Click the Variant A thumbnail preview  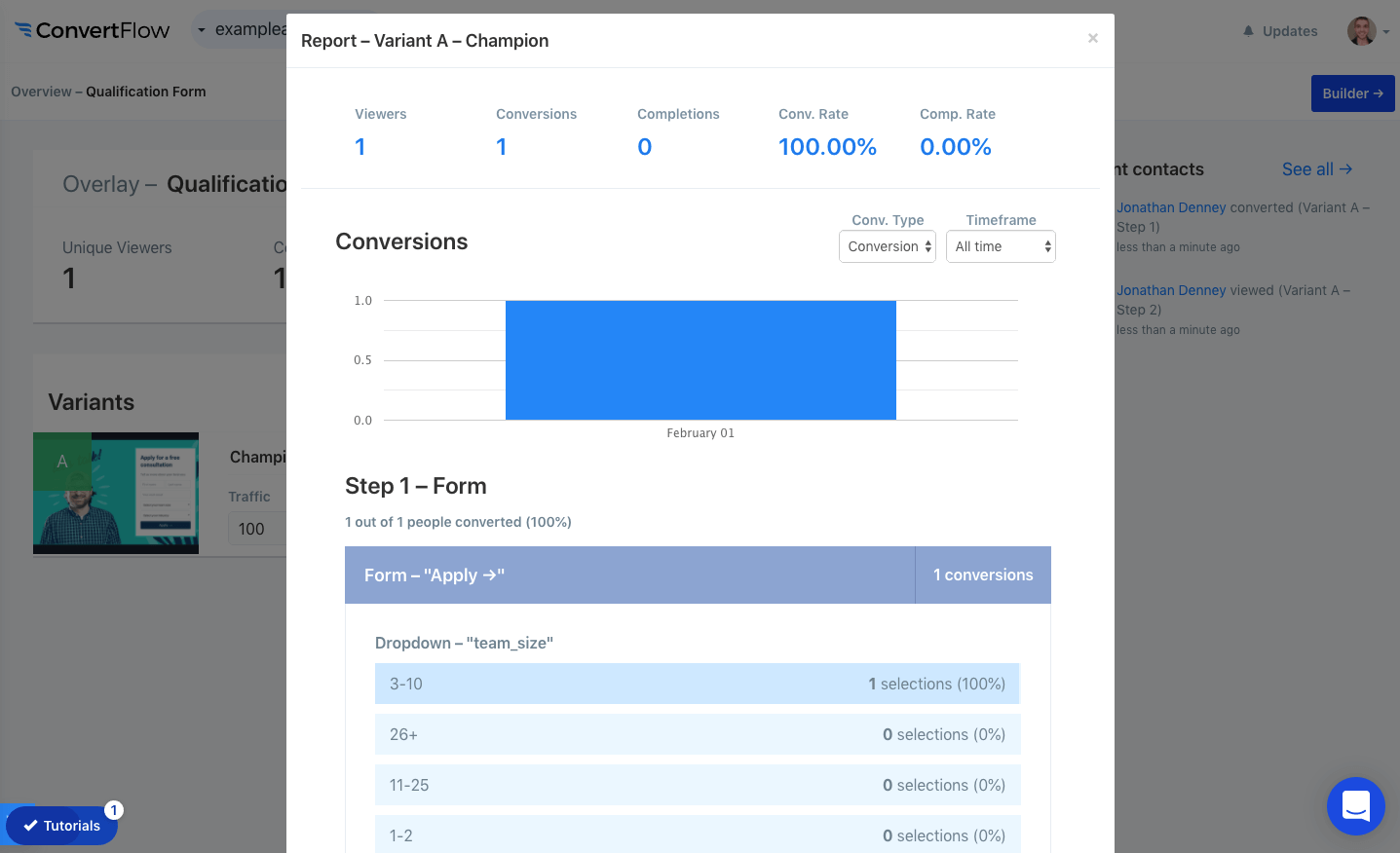(x=116, y=493)
